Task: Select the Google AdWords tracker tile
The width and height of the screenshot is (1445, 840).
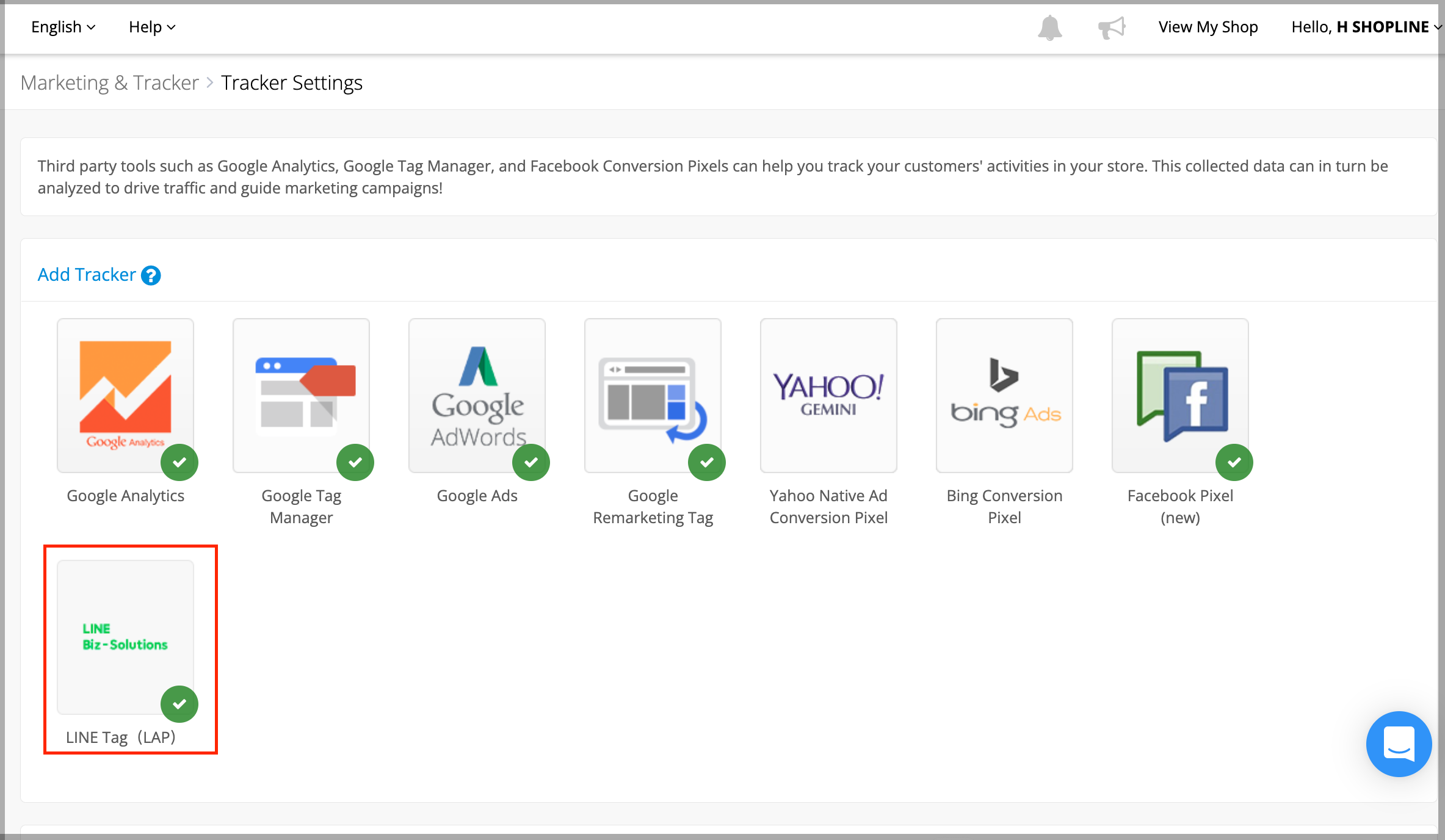Action: (x=477, y=396)
